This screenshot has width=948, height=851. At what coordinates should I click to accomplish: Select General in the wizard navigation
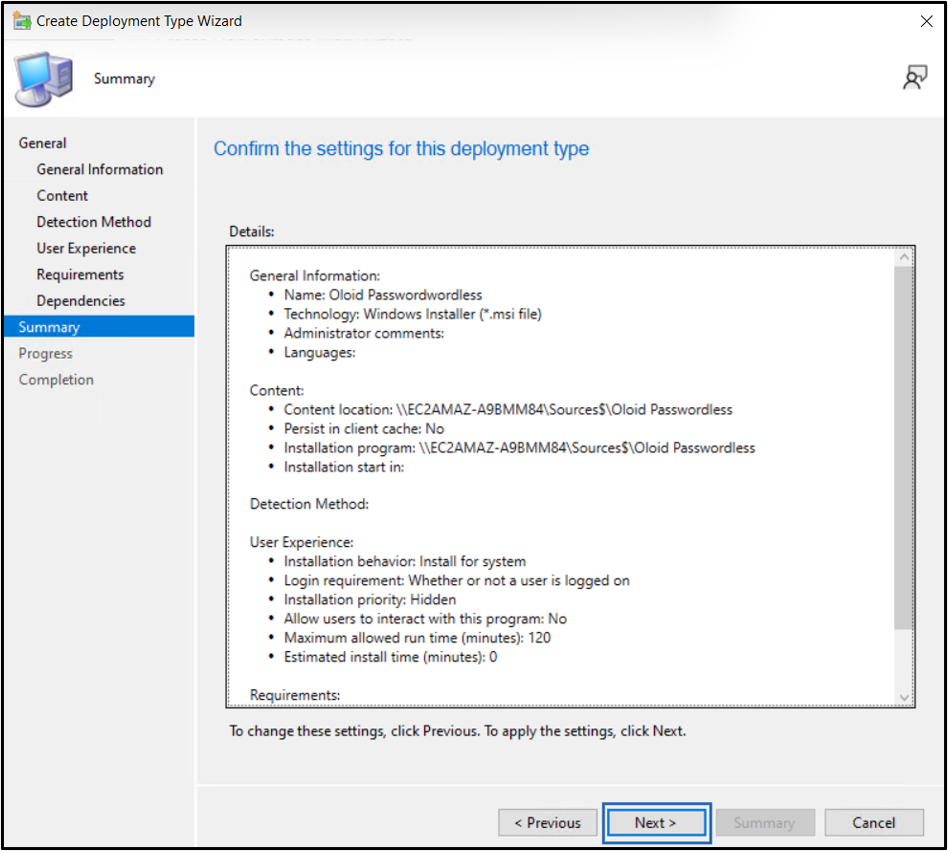(x=42, y=143)
